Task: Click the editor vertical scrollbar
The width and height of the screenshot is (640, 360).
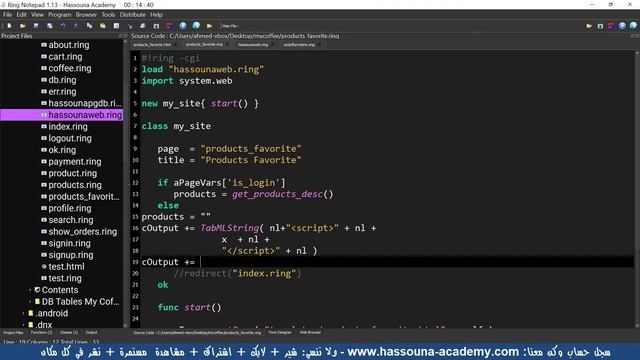Action: [x=637, y=189]
